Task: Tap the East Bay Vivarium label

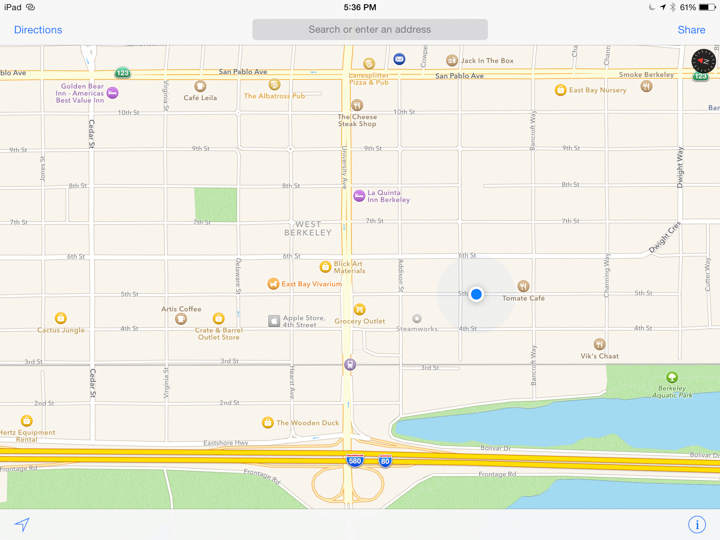Action: coord(312,284)
